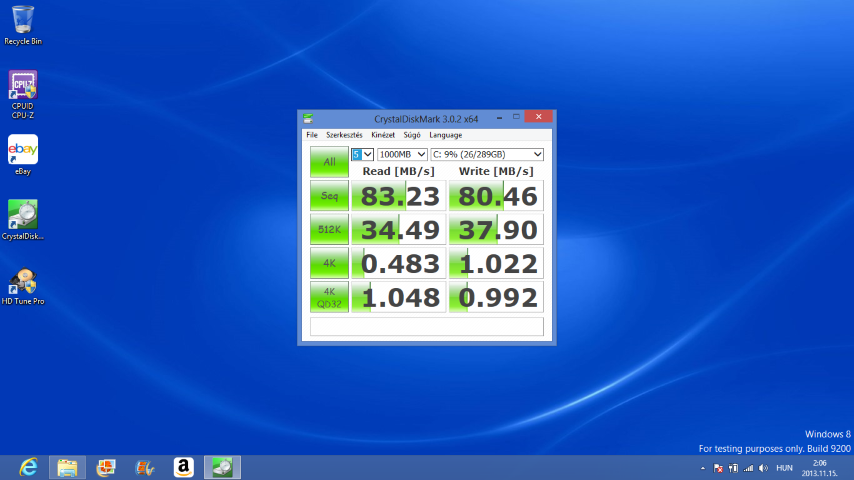
Task: Click the volume speaker tray icon
Action: point(763,468)
